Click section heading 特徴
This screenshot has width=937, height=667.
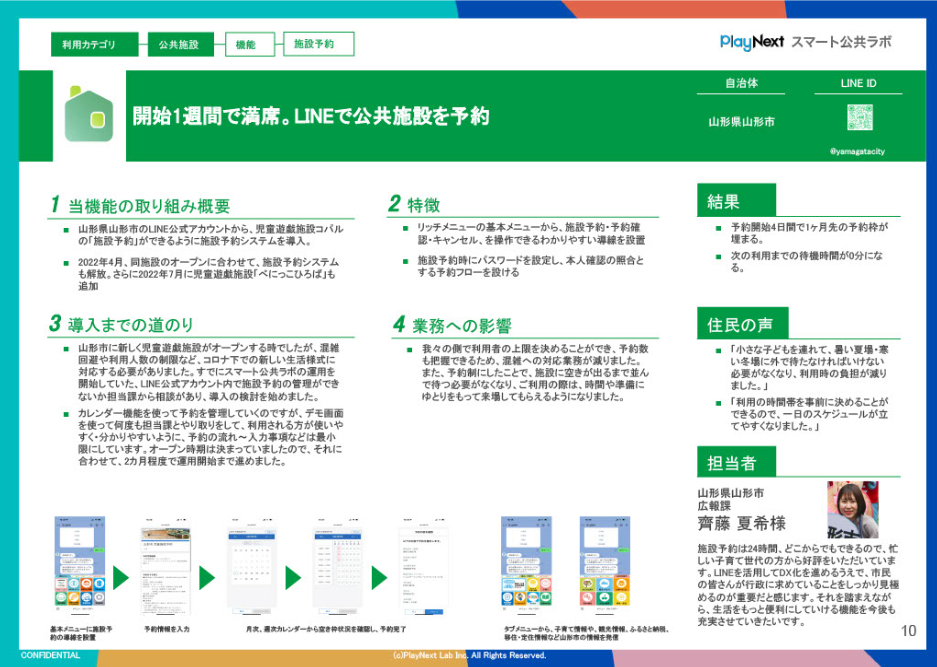pos(424,205)
